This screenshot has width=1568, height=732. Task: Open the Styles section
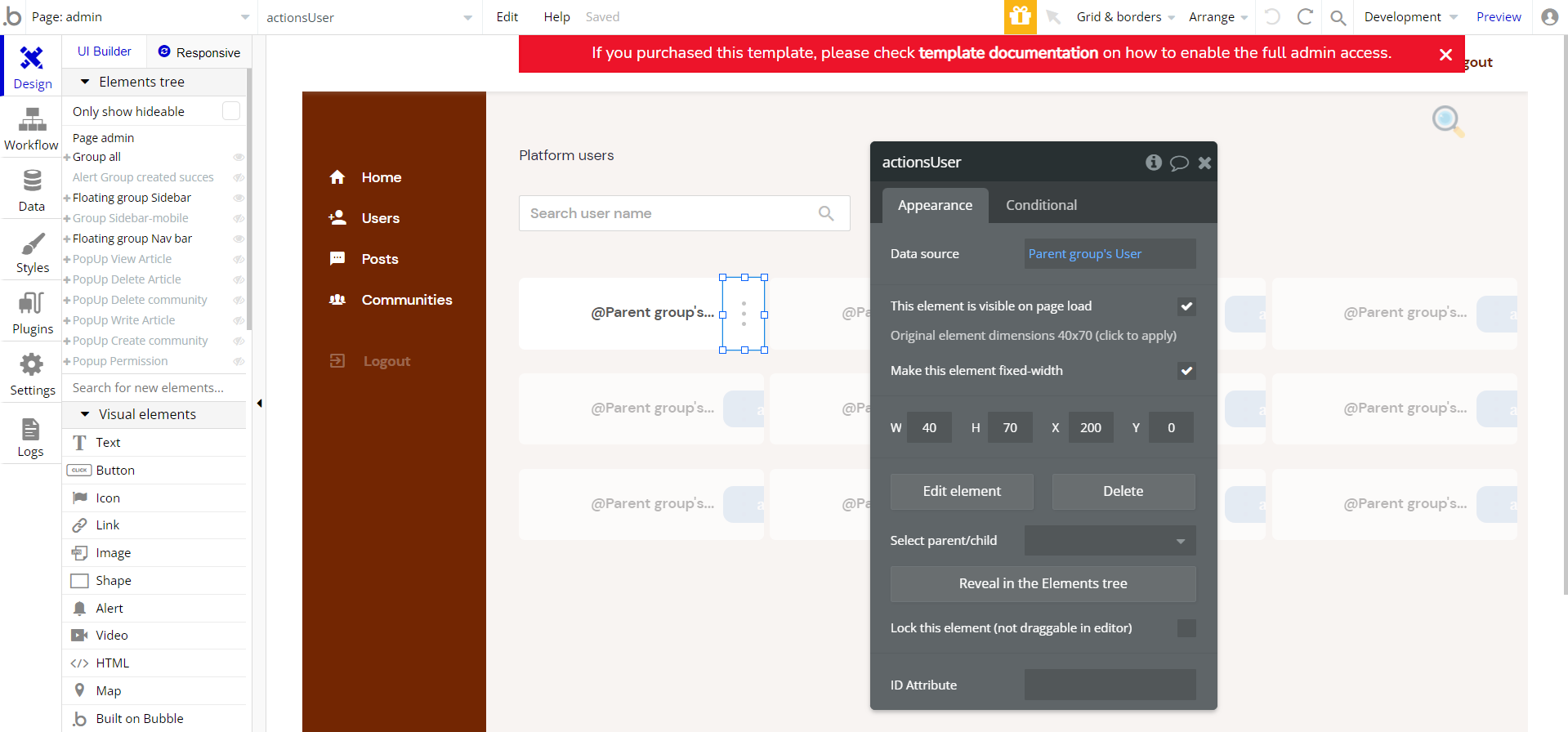point(32,252)
